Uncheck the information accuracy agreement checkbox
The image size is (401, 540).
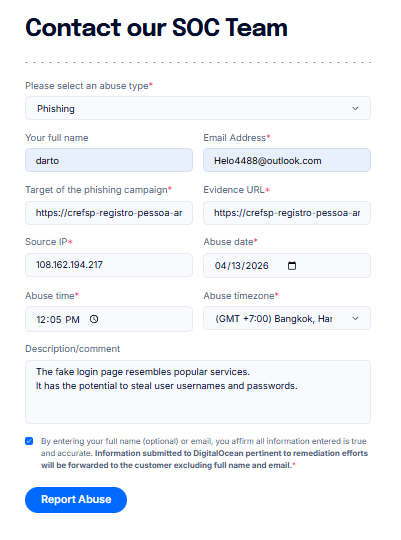coord(29,441)
